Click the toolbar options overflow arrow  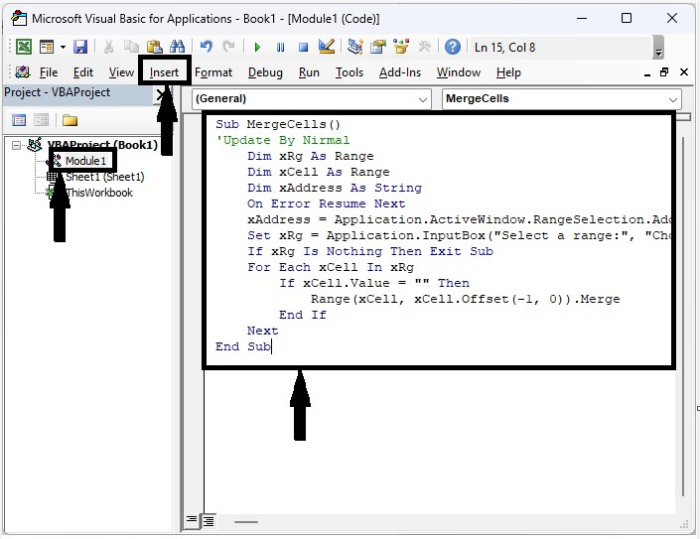tap(658, 48)
